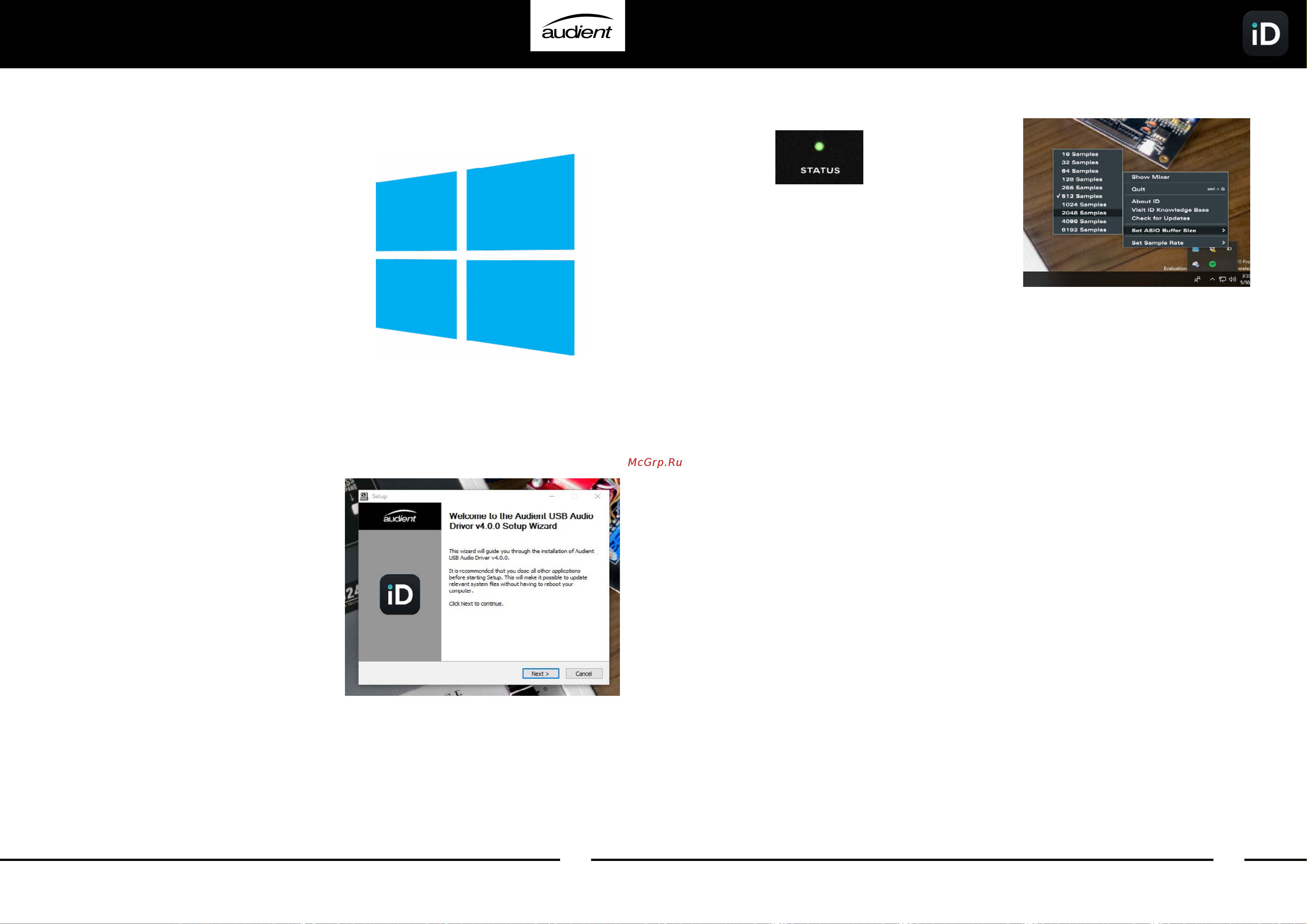1307x924 pixels.
Task: Click Cancel in the Setup Wizard
Action: [584, 674]
